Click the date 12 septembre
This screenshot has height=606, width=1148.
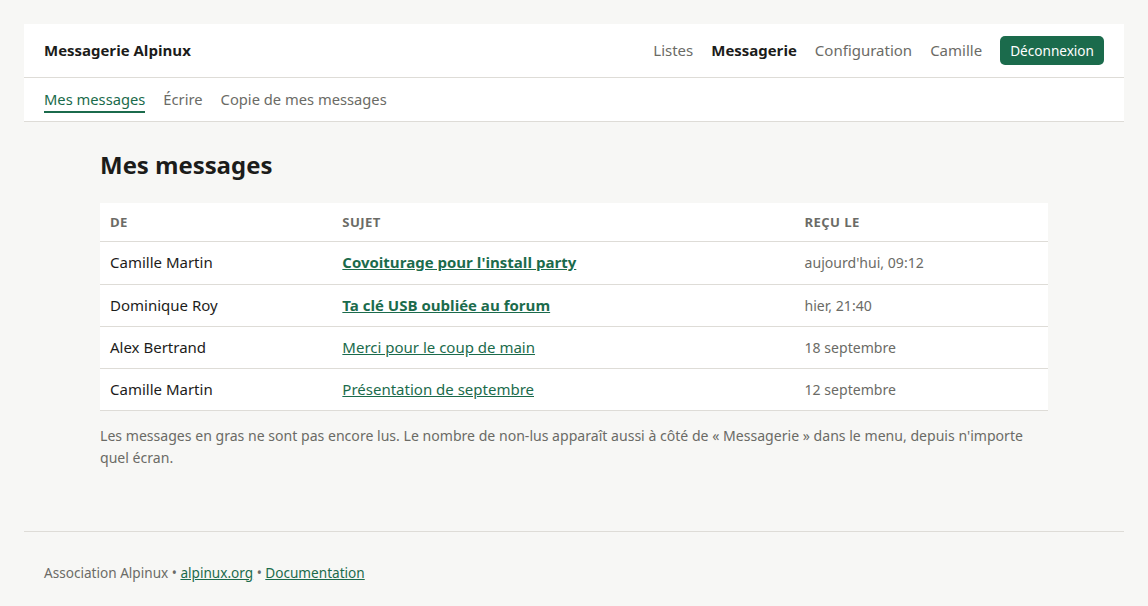(850, 389)
